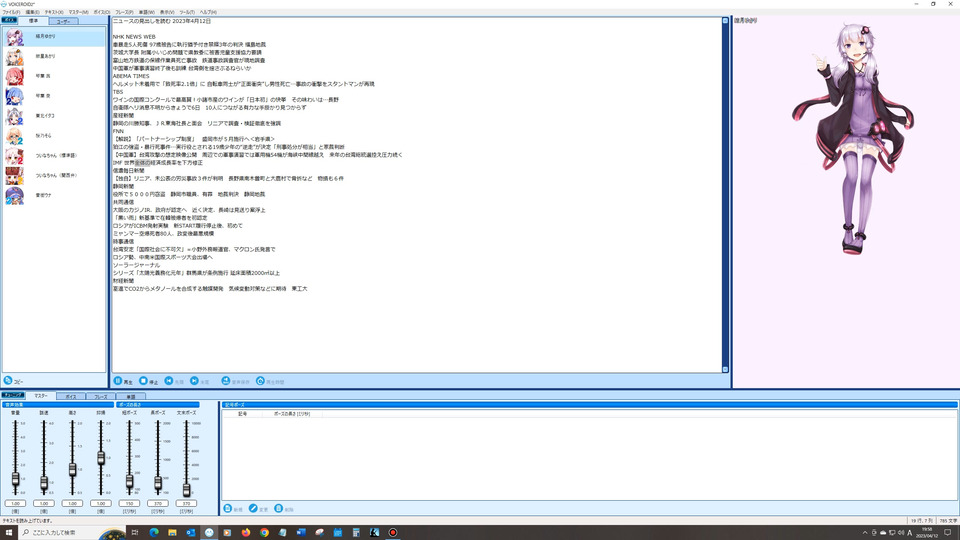Switch to the フレーズ tuning tab

[101, 397]
